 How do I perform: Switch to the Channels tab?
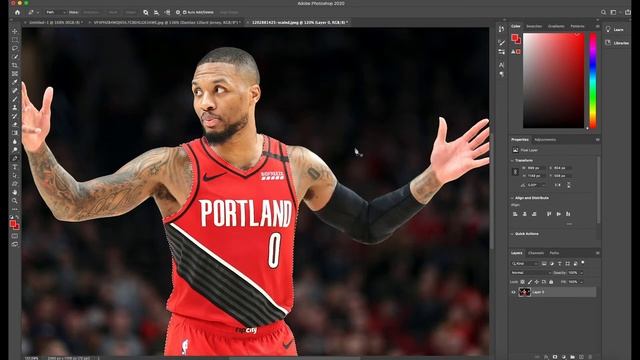click(x=536, y=253)
